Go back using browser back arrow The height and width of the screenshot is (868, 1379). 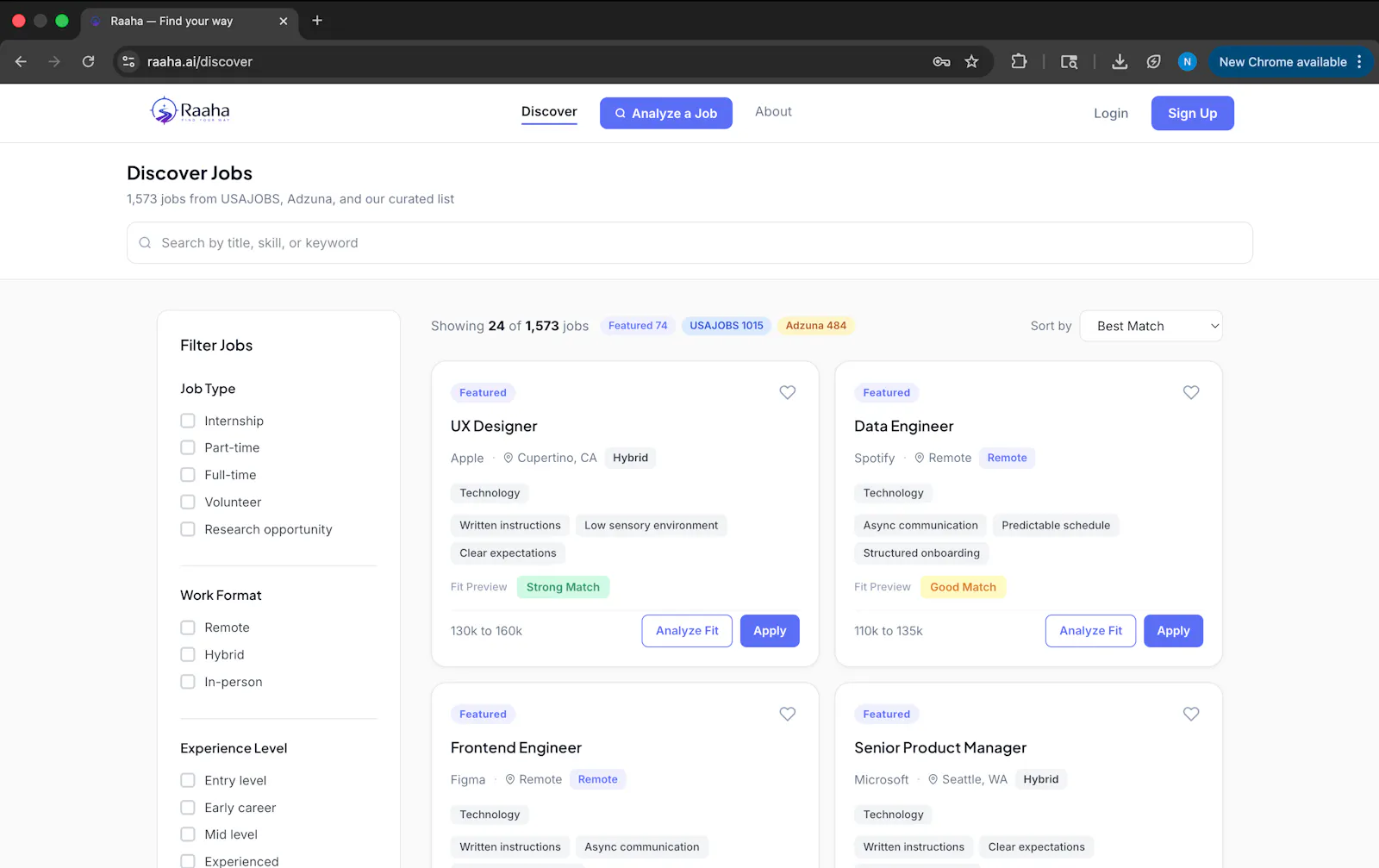pos(21,61)
